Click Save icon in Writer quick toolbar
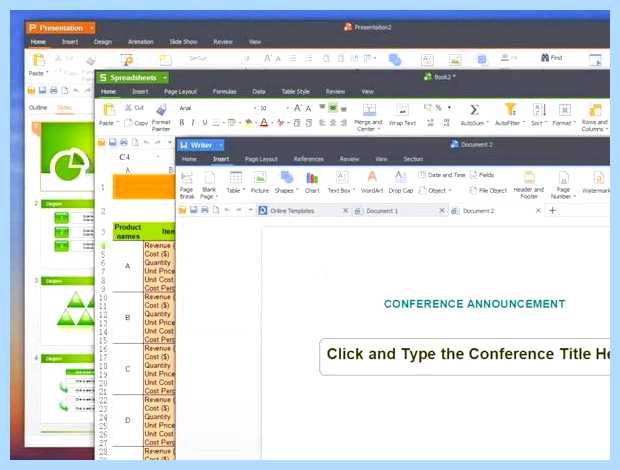Screen dimensions: 620x470 click(193, 210)
